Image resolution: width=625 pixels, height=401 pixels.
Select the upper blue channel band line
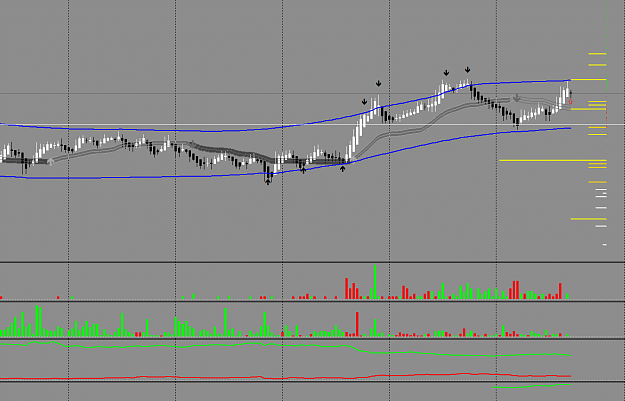(x=285, y=127)
